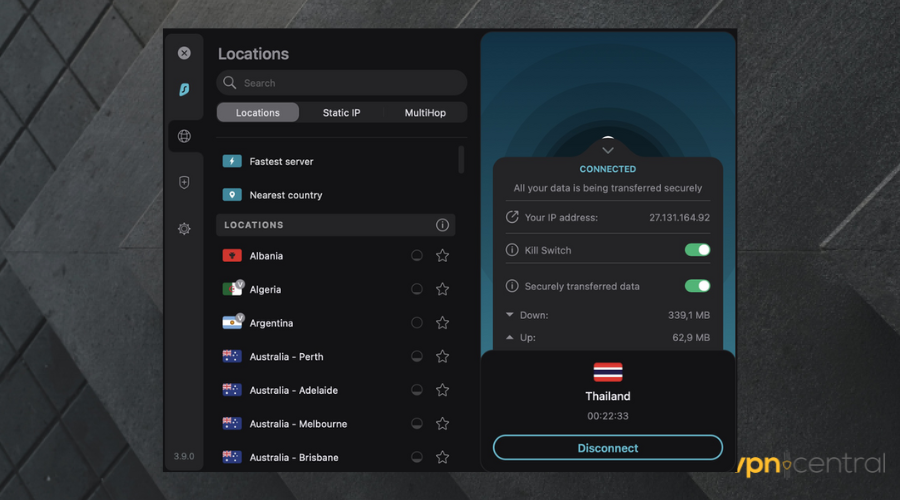Refresh the IP address icon
The image size is (900, 500).
tap(512, 217)
